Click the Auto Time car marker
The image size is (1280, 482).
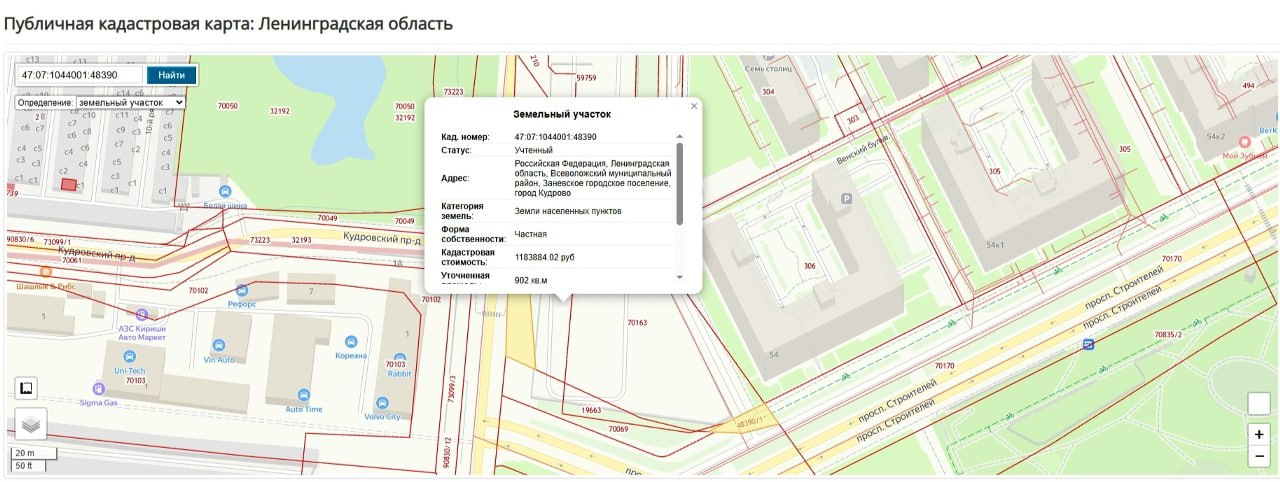[x=304, y=396]
